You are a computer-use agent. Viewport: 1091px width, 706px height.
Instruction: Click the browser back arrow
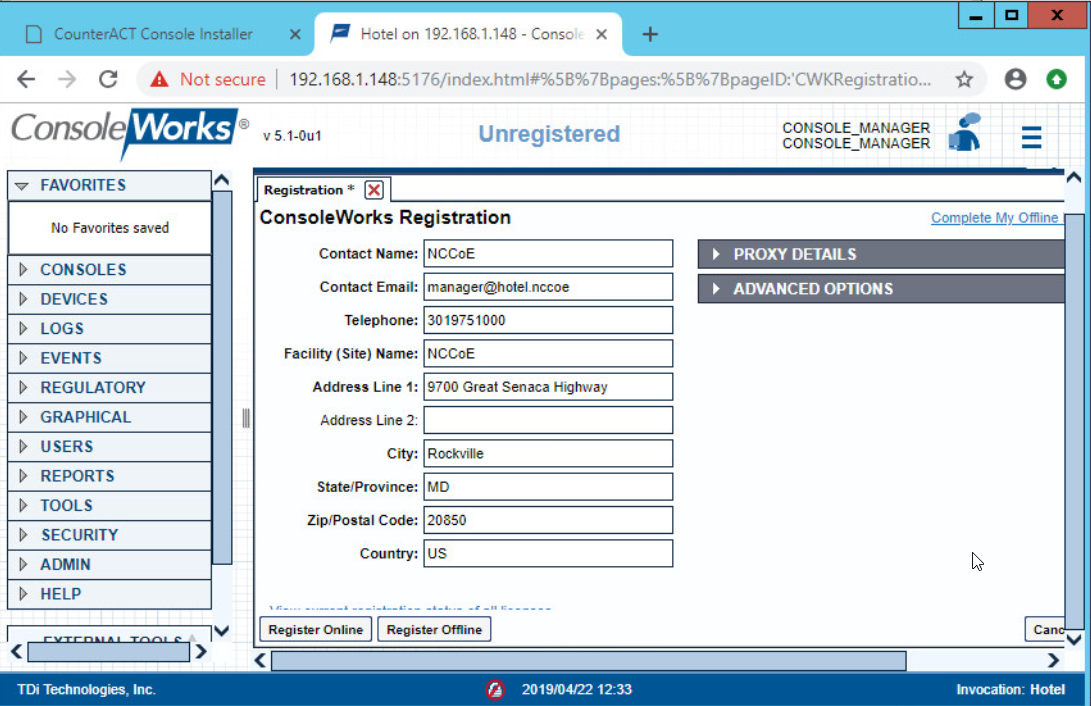pyautogui.click(x=26, y=79)
